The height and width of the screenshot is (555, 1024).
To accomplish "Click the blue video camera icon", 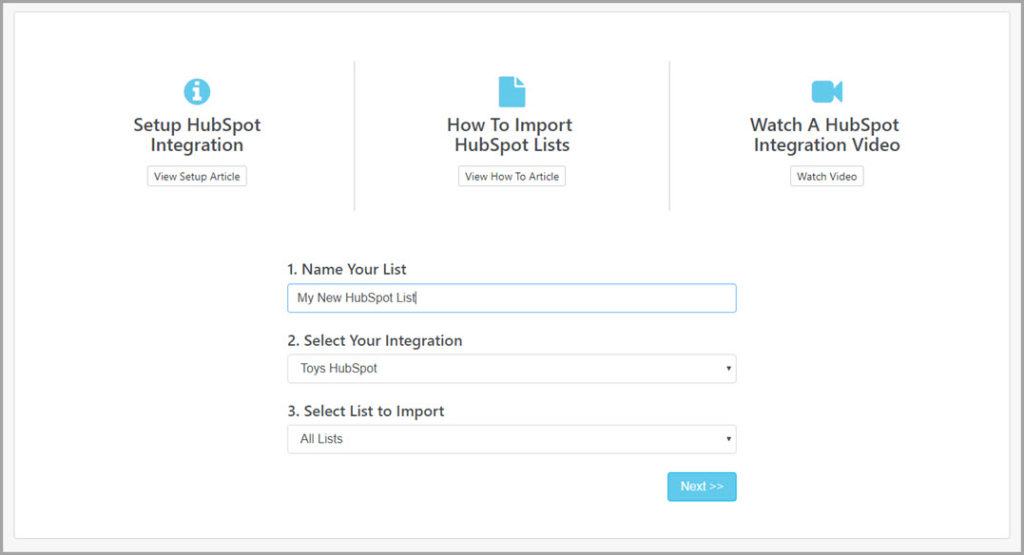I will click(x=827, y=91).
